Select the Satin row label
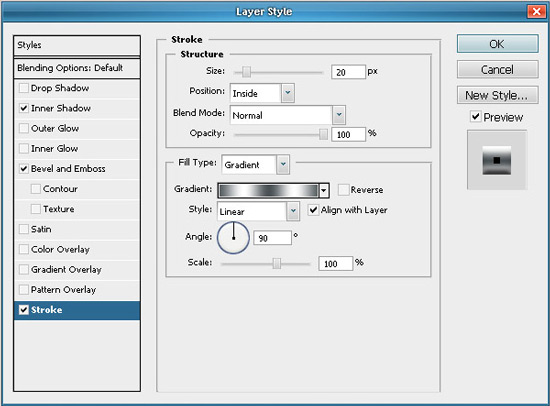550x406 pixels. coord(41,229)
